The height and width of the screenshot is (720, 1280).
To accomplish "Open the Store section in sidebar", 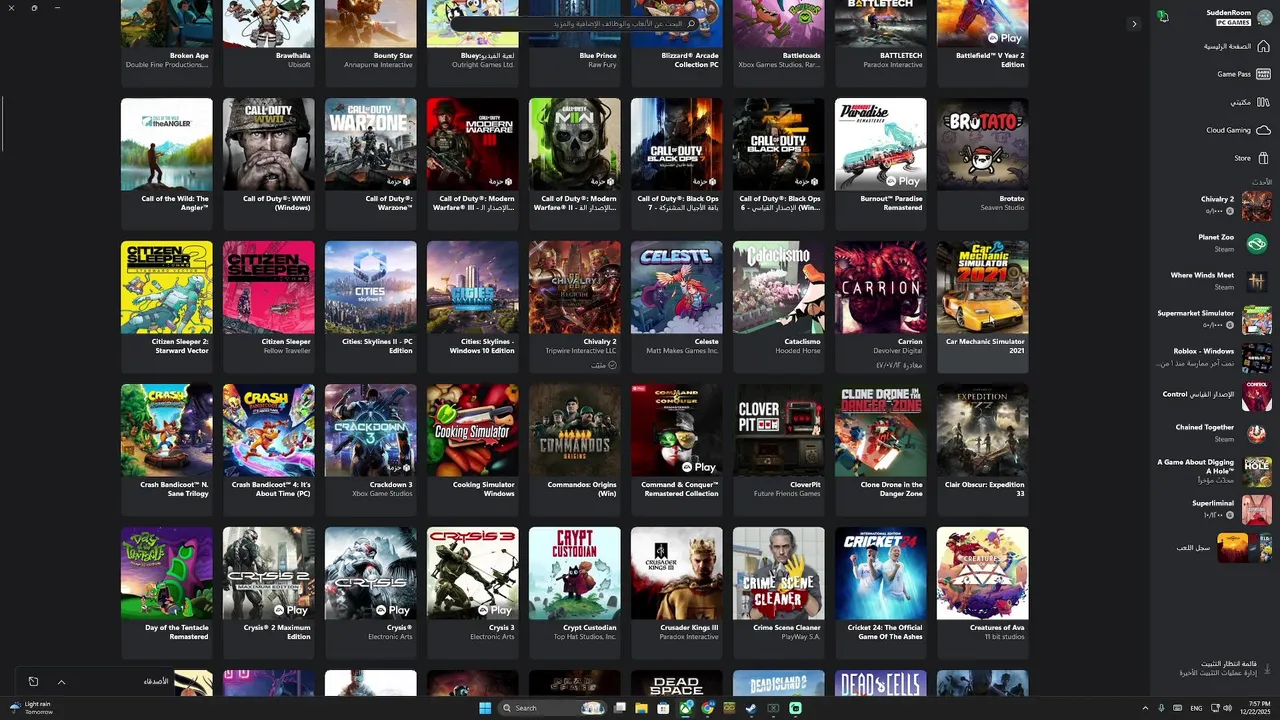I will tap(1251, 158).
